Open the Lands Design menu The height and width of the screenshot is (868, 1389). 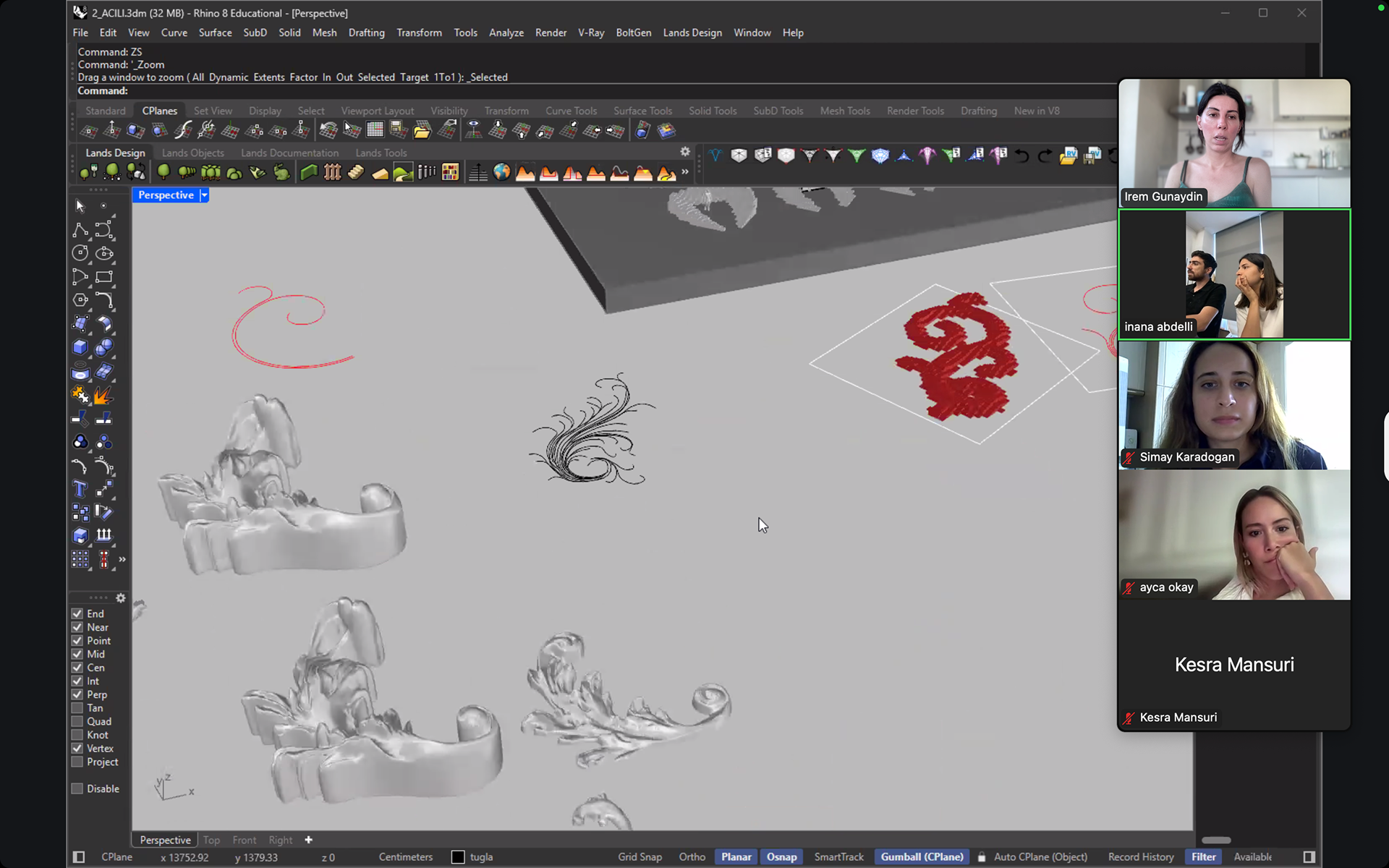[692, 33]
